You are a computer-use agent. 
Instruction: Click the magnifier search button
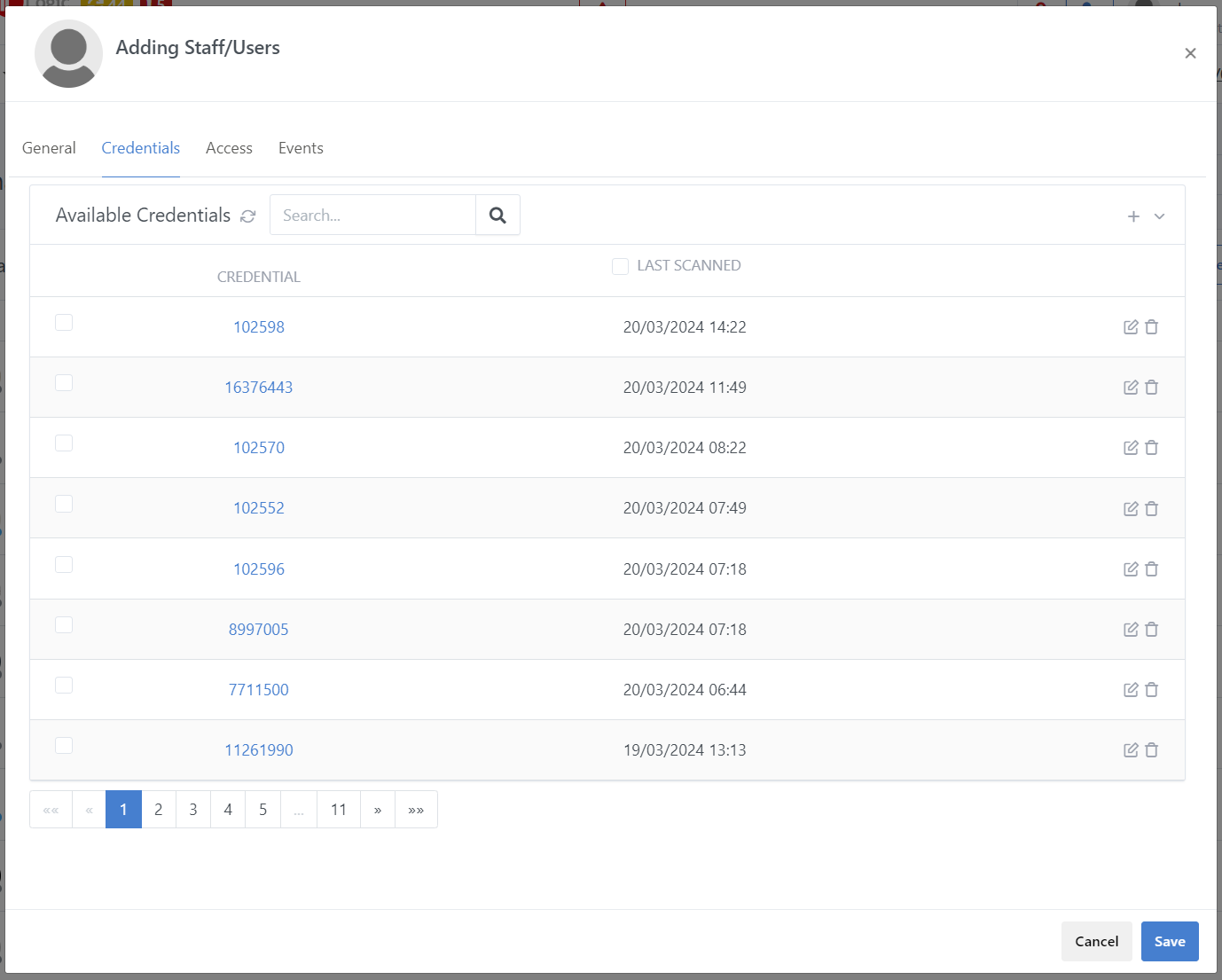[497, 216]
